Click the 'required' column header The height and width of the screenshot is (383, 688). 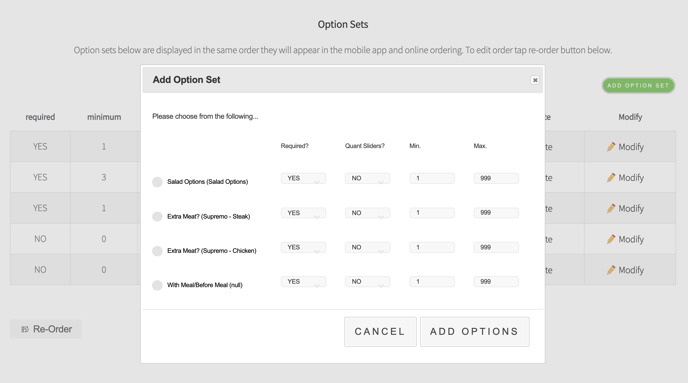[x=40, y=117]
